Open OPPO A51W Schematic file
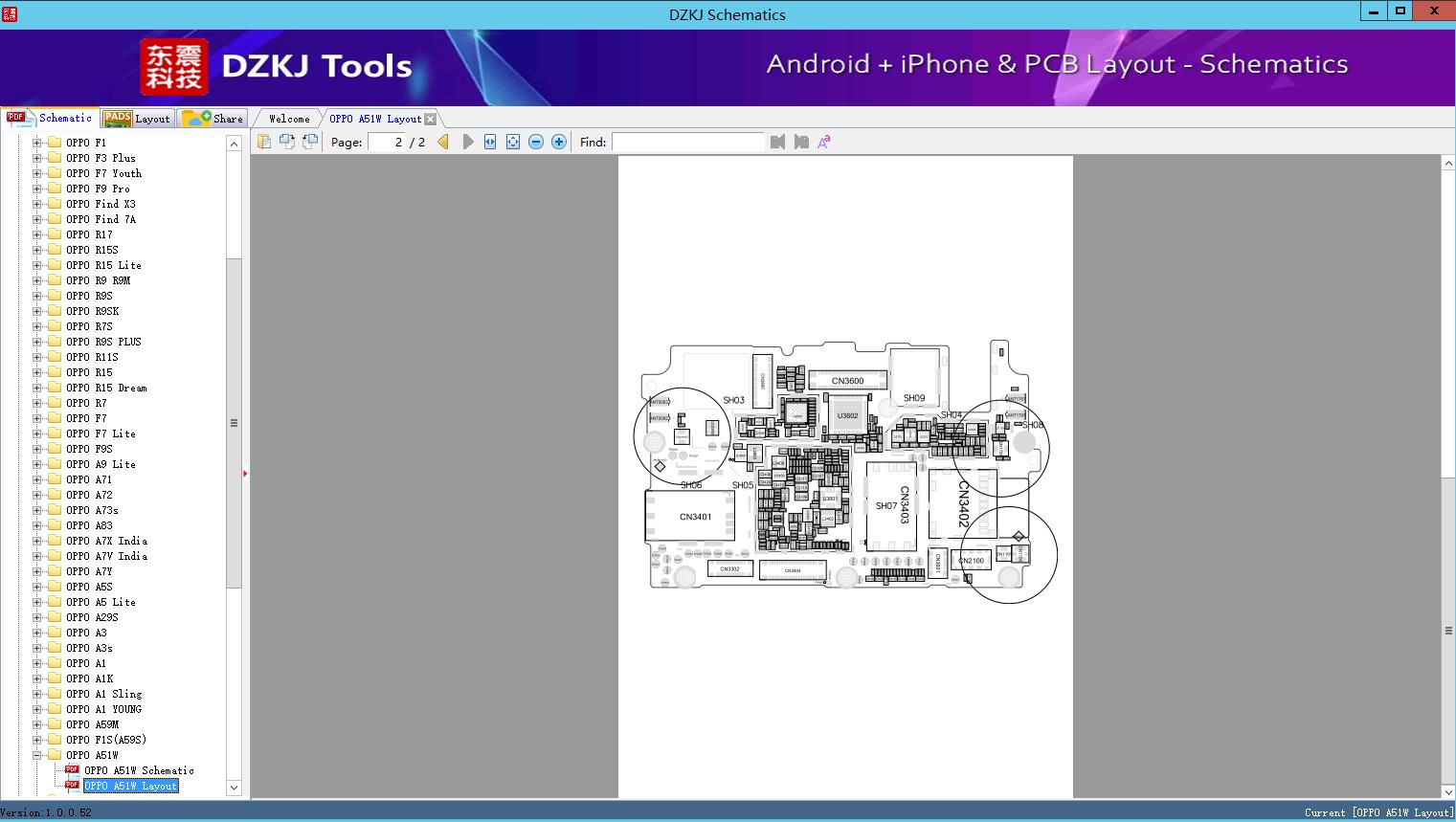Screen dimensions: 1456x822 [x=139, y=770]
